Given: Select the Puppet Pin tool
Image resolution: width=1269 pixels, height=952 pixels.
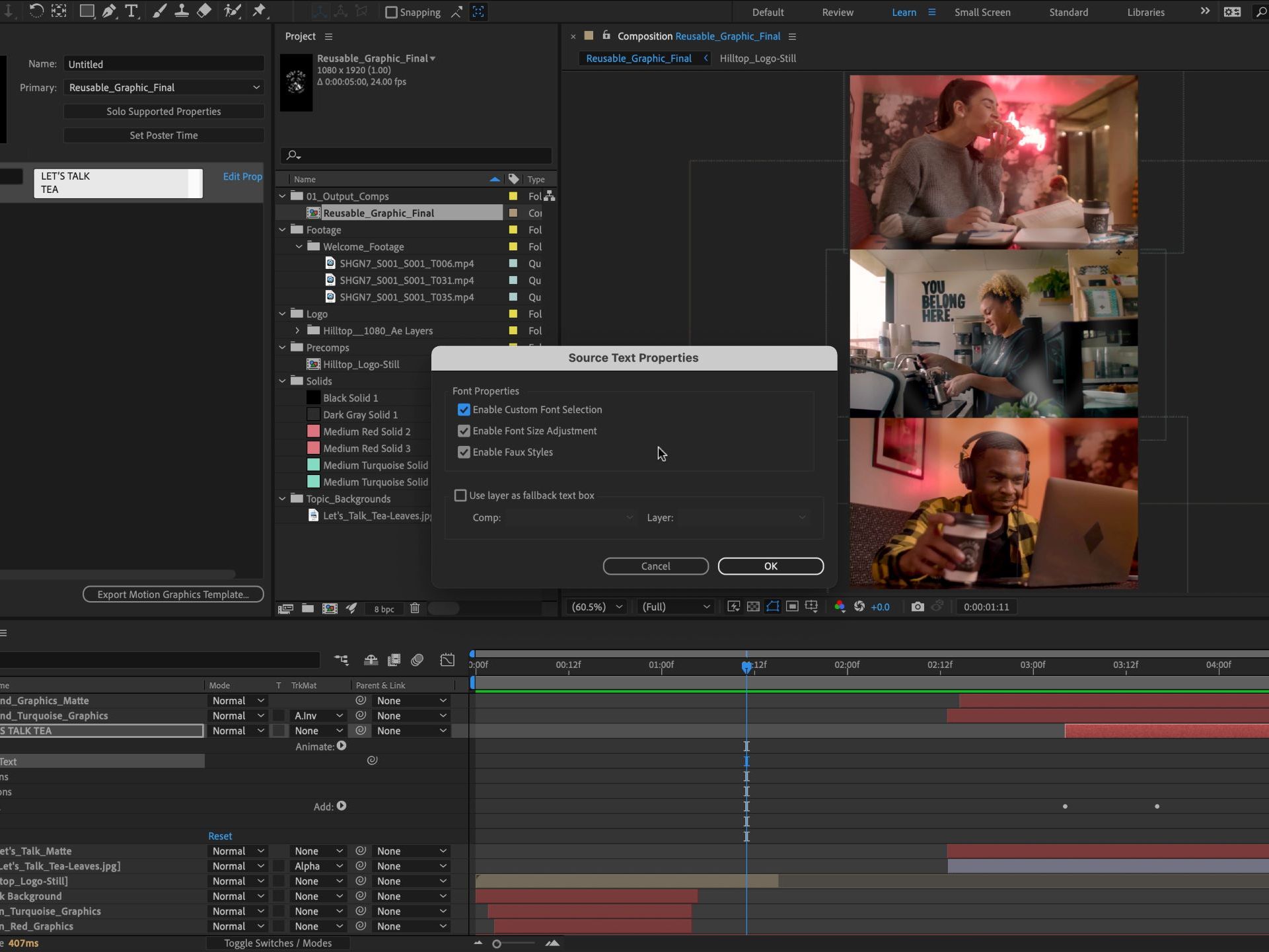Looking at the screenshot, I should (x=259, y=11).
